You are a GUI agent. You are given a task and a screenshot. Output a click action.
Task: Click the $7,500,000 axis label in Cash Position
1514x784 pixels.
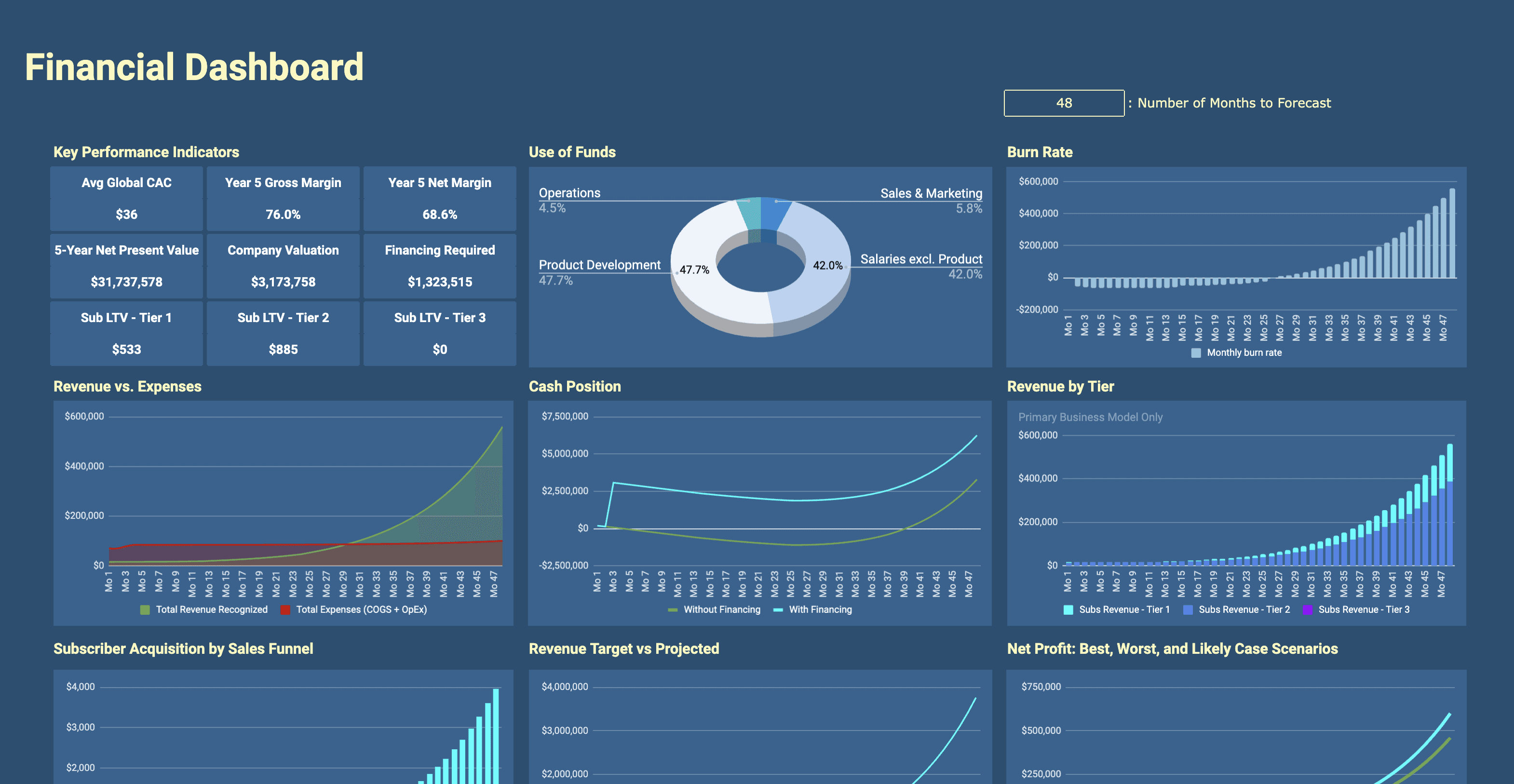click(565, 417)
